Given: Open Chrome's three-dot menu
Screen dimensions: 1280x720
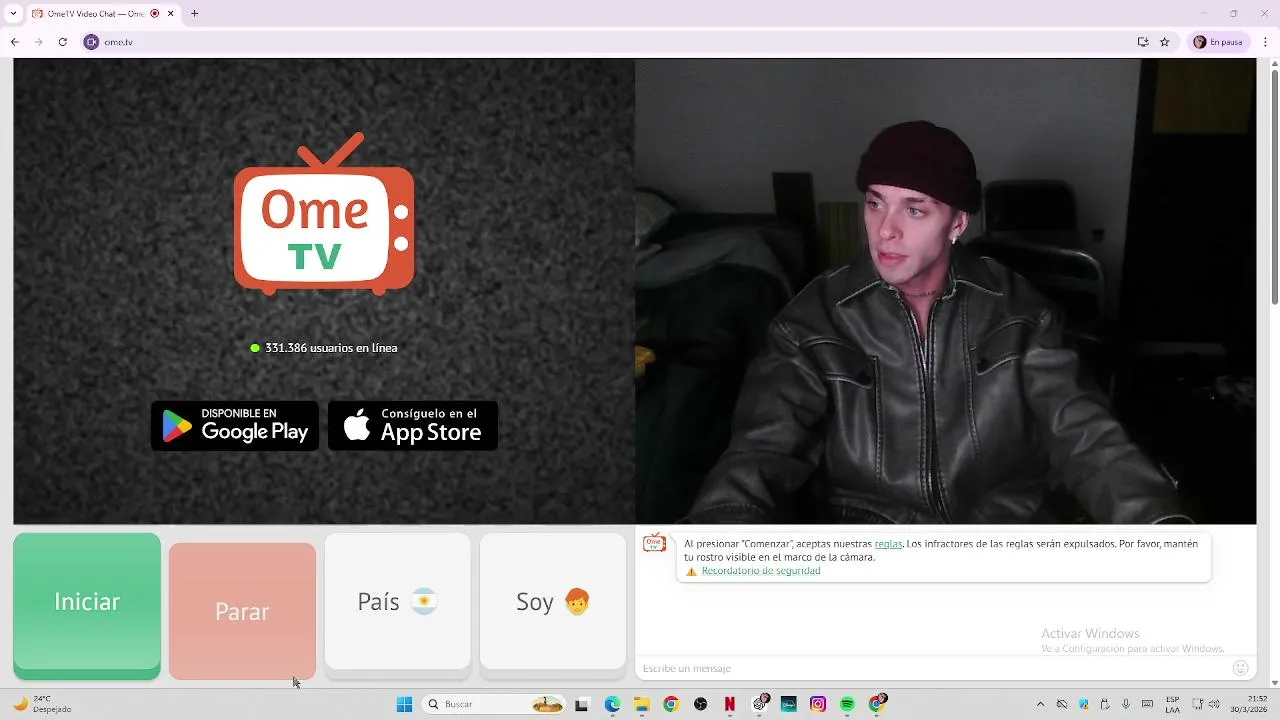Looking at the screenshot, I should point(1264,42).
